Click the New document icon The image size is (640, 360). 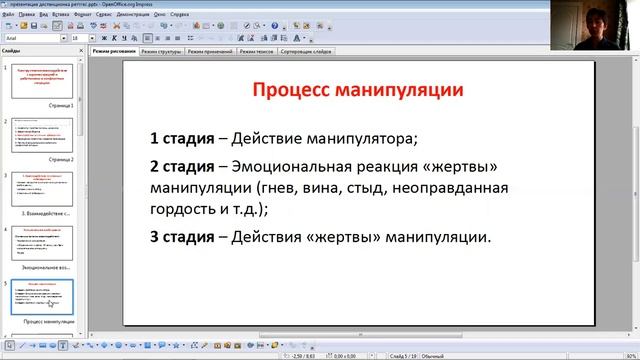click(x=9, y=26)
